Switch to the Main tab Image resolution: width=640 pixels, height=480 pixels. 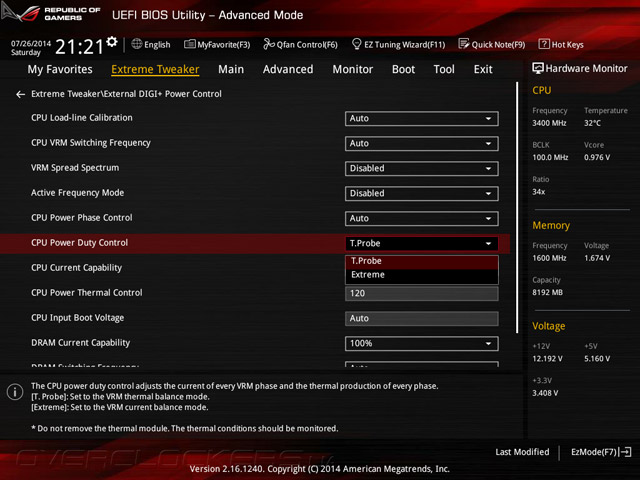pyautogui.click(x=231, y=69)
